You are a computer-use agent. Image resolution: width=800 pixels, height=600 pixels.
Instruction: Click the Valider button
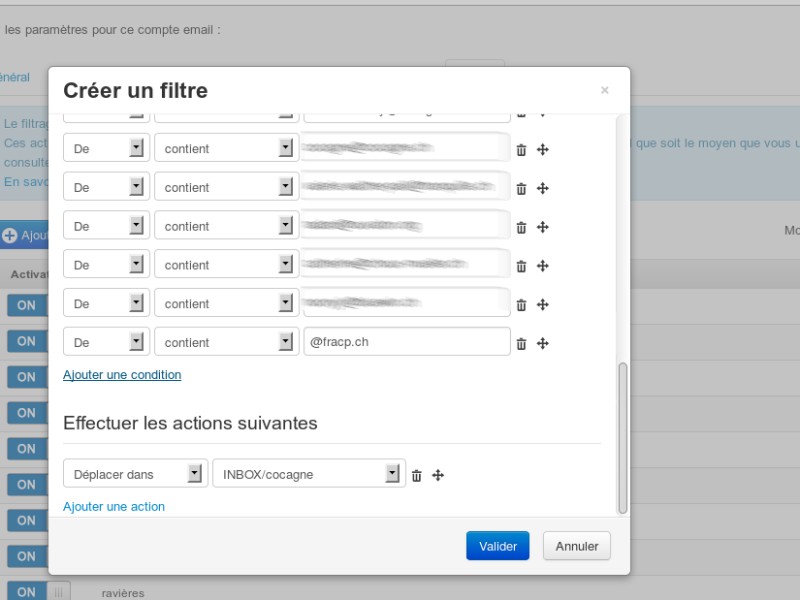(497, 546)
